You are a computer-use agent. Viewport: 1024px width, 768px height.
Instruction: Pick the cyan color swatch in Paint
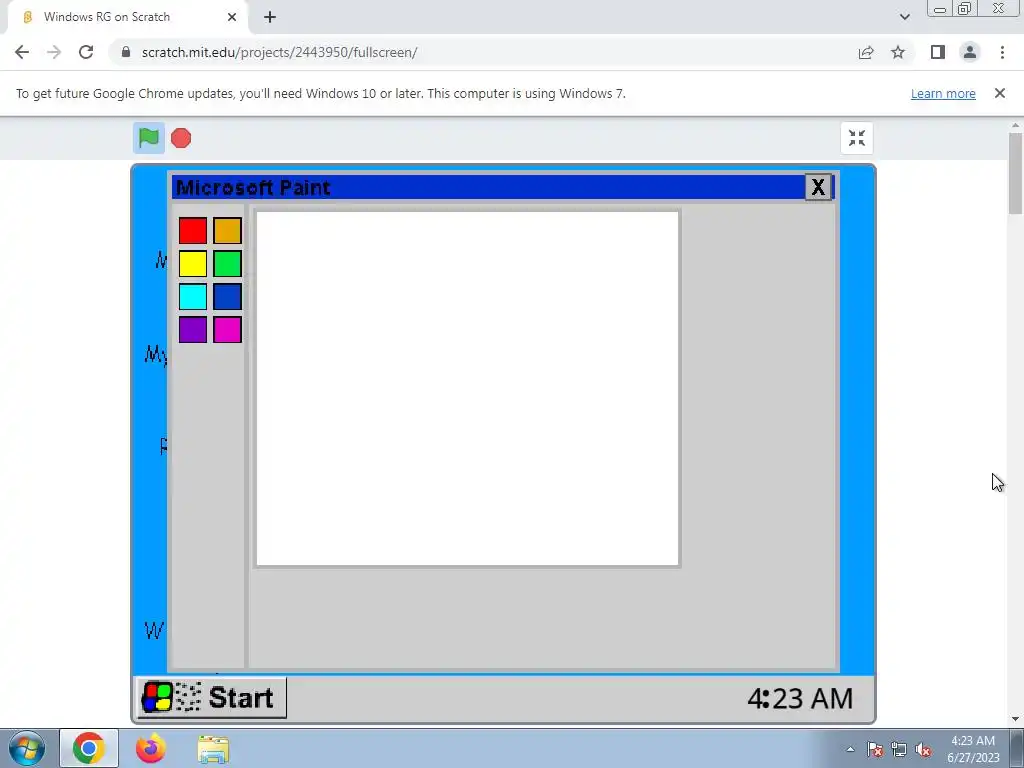click(x=193, y=296)
